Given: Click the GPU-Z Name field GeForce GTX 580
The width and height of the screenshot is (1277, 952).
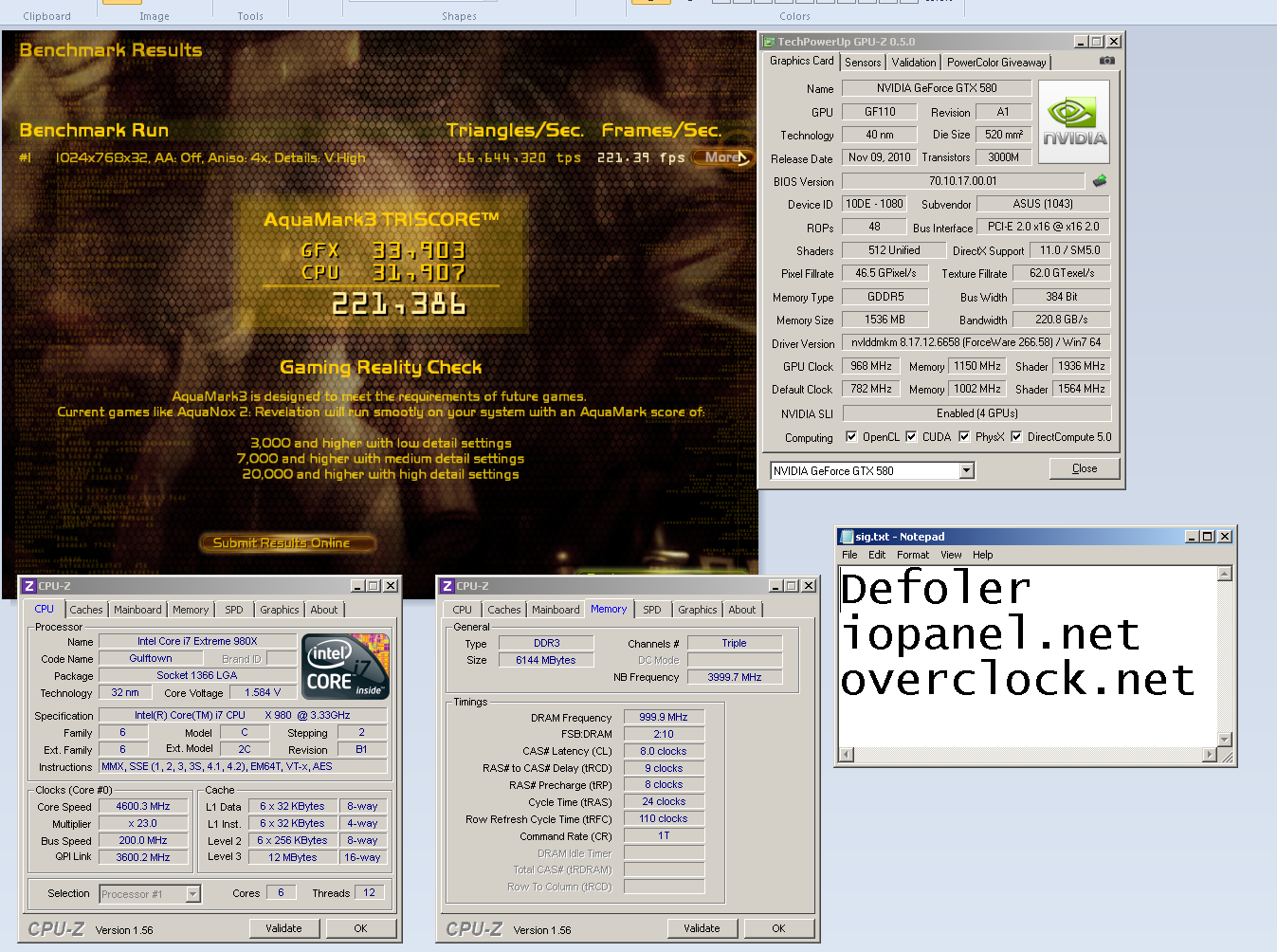Looking at the screenshot, I should [x=937, y=88].
